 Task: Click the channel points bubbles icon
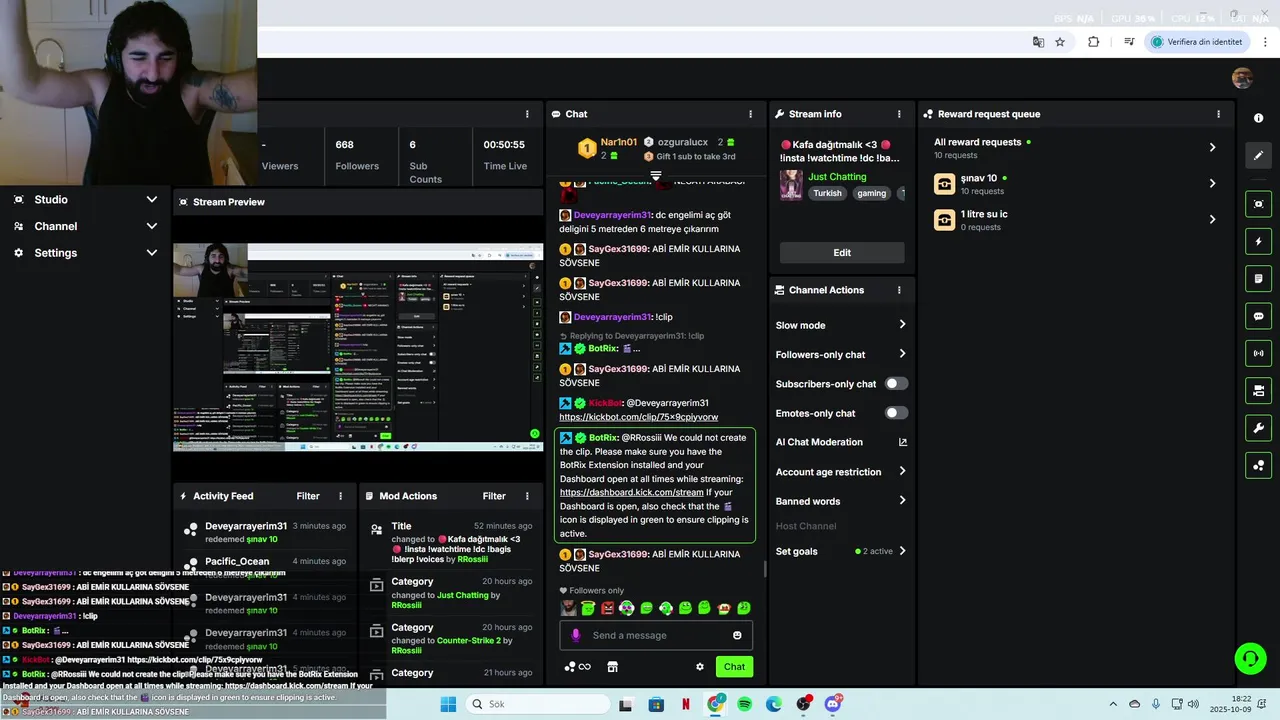click(570, 667)
